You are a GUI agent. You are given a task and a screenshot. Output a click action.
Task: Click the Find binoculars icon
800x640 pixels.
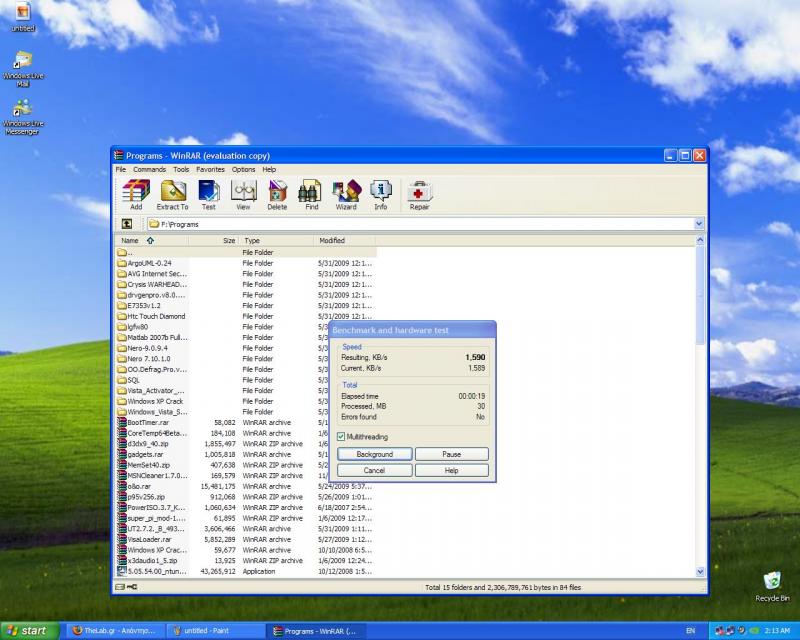coord(311,195)
